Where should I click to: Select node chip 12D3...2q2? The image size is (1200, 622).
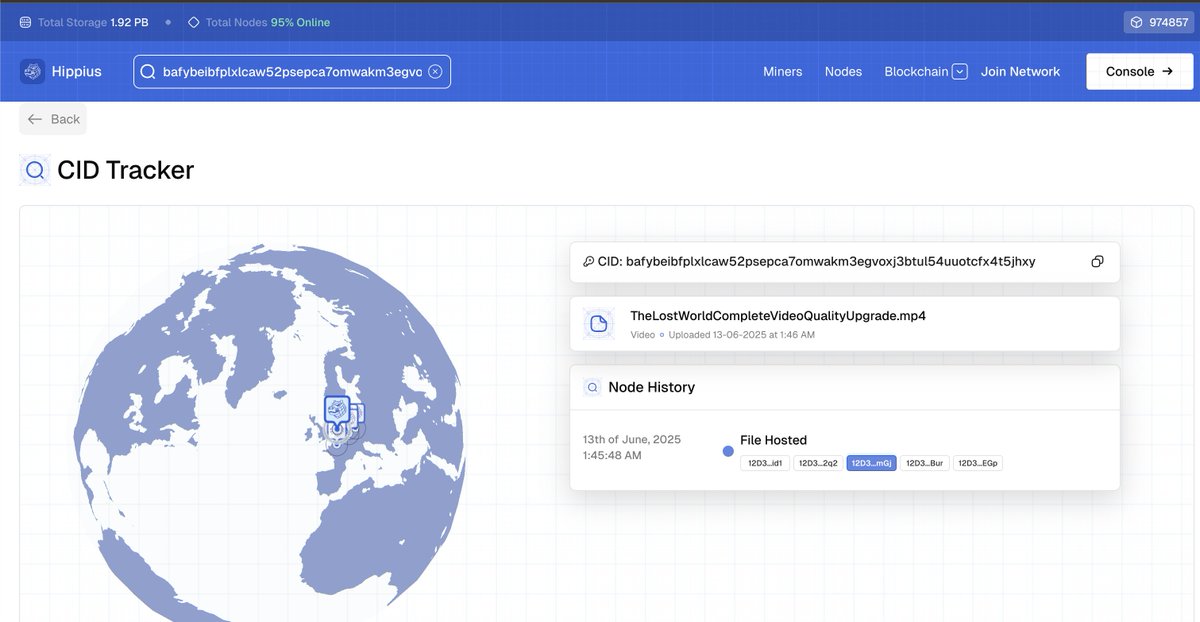[x=818, y=463]
